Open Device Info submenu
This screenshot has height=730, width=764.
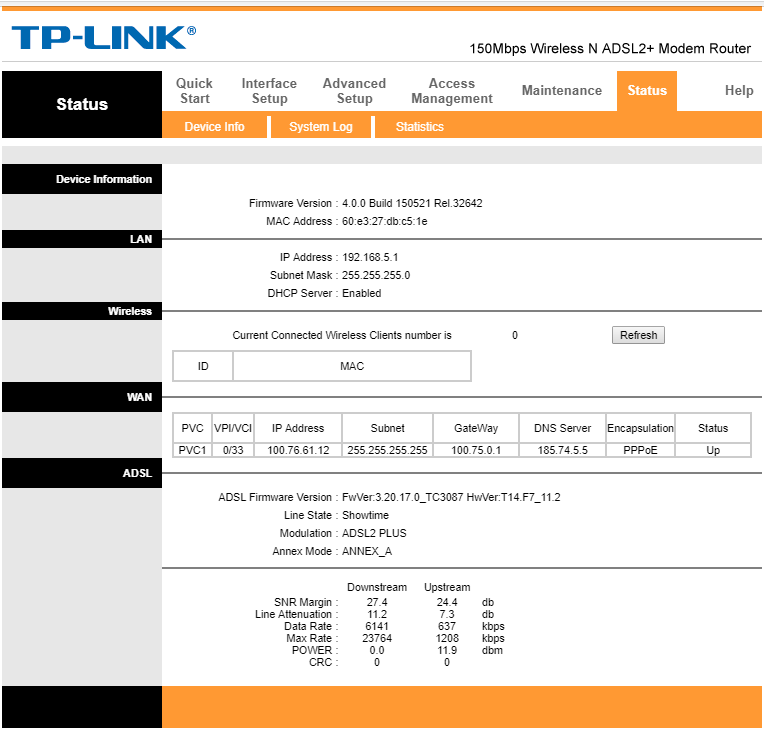214,127
